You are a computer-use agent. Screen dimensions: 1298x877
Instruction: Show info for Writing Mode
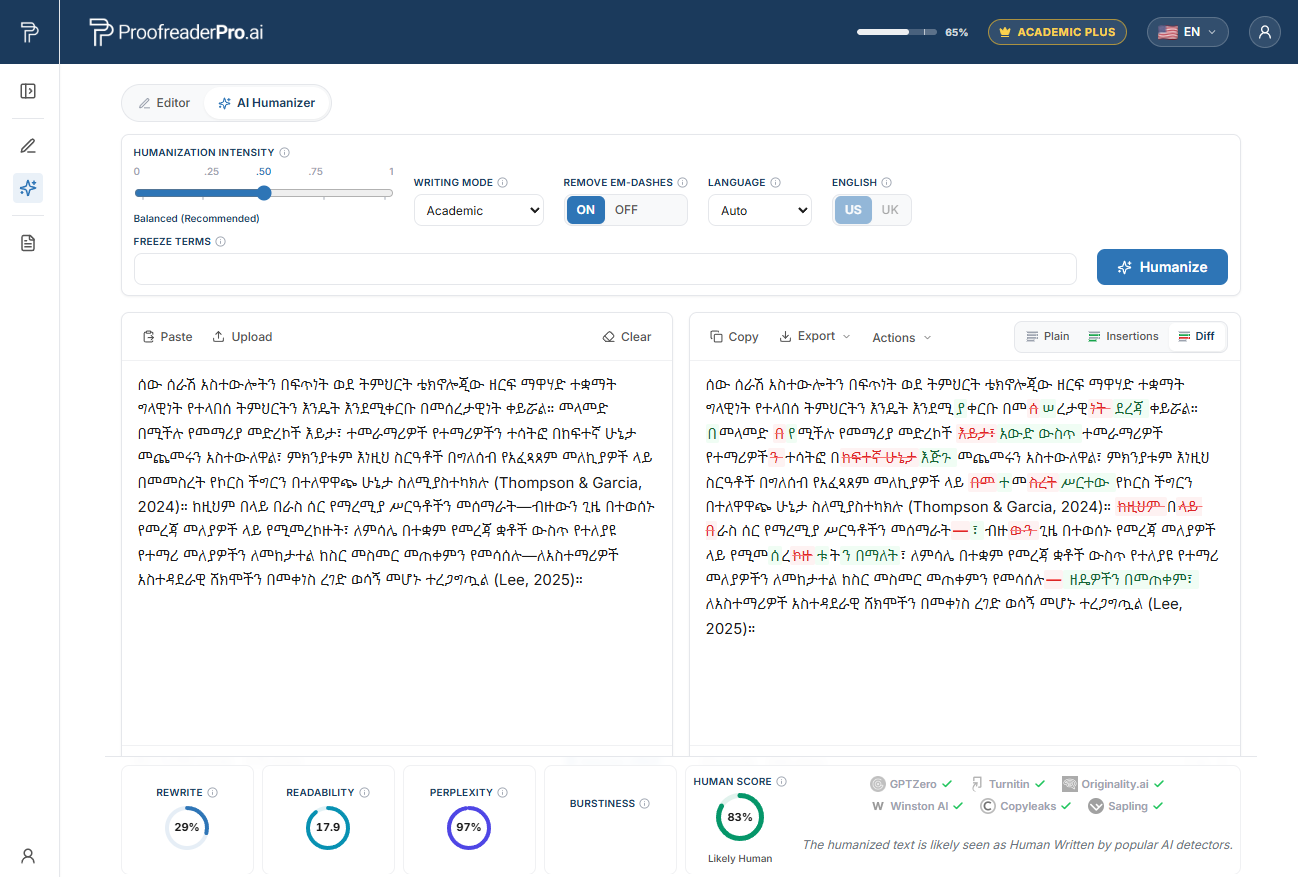click(x=503, y=183)
